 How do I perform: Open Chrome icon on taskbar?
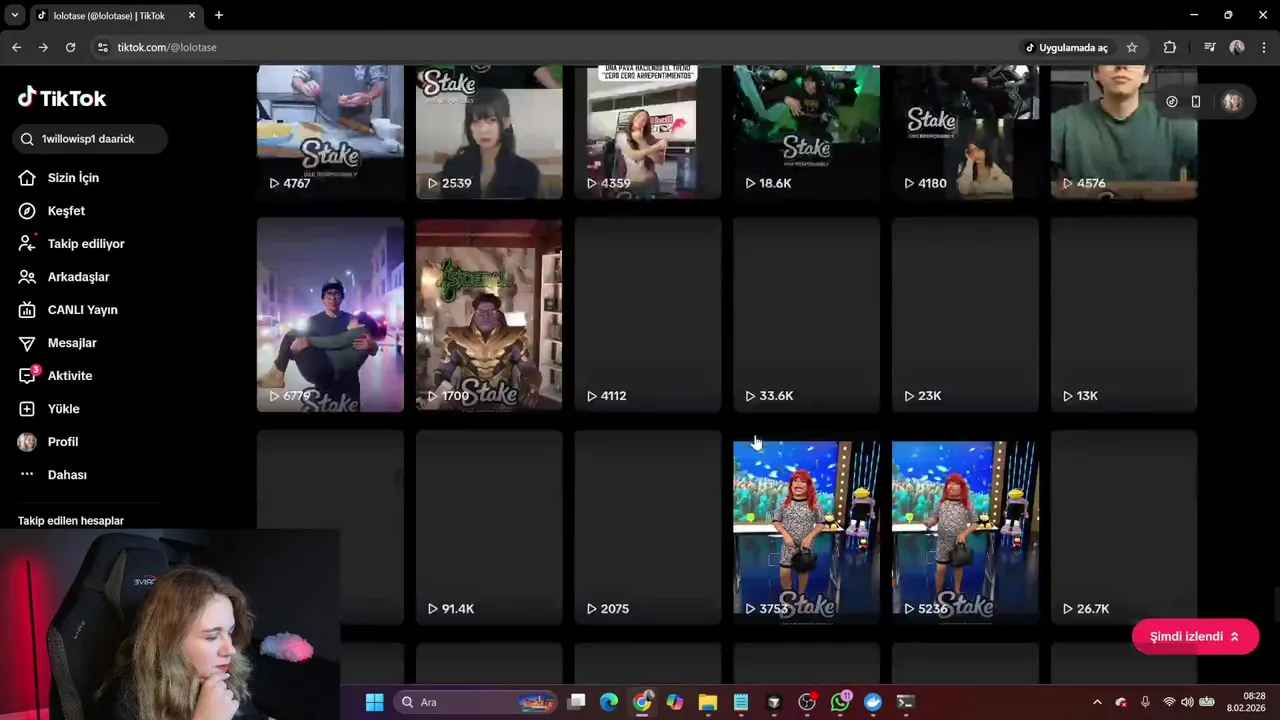642,702
